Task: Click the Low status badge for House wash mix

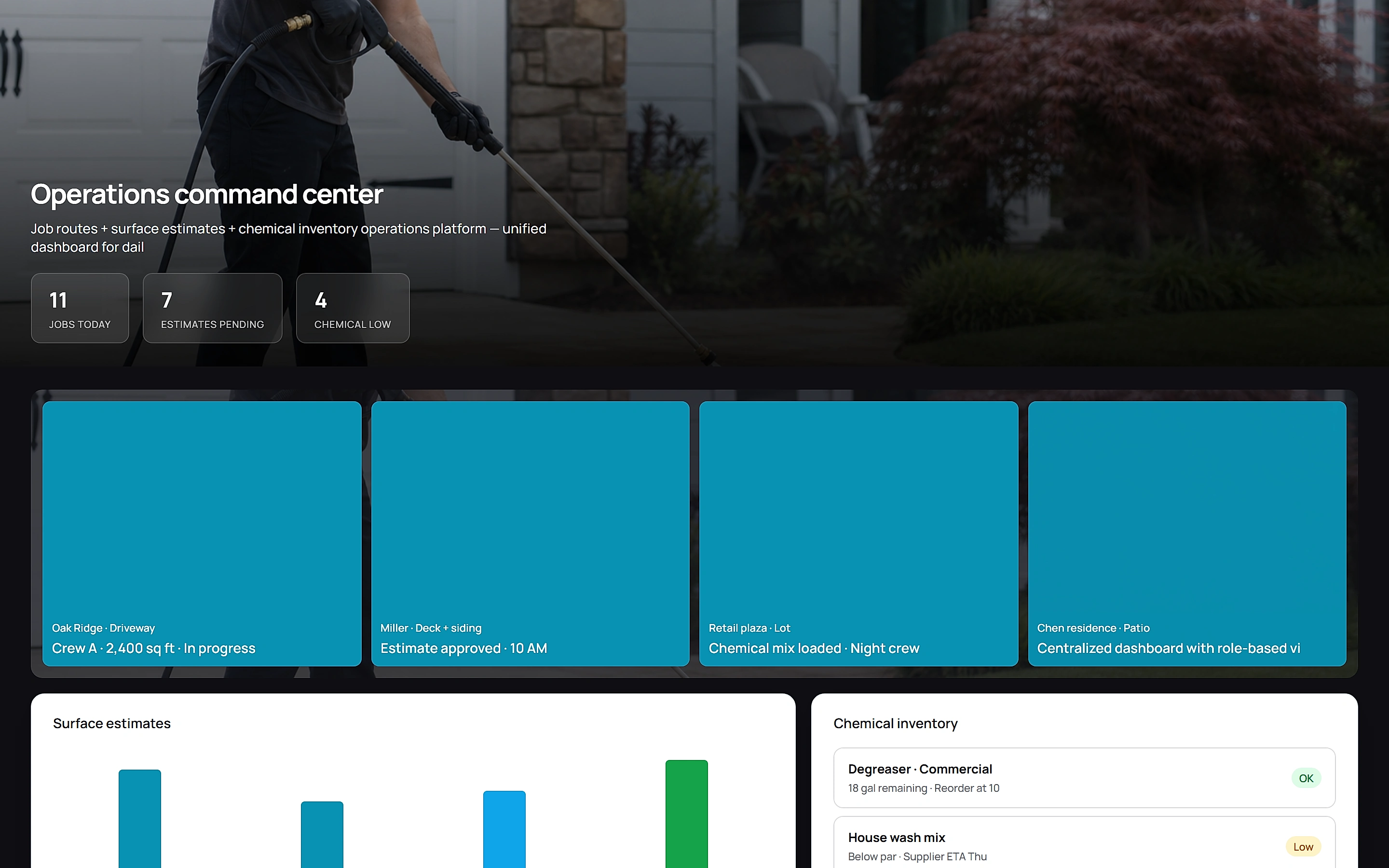Action: coord(1303,847)
